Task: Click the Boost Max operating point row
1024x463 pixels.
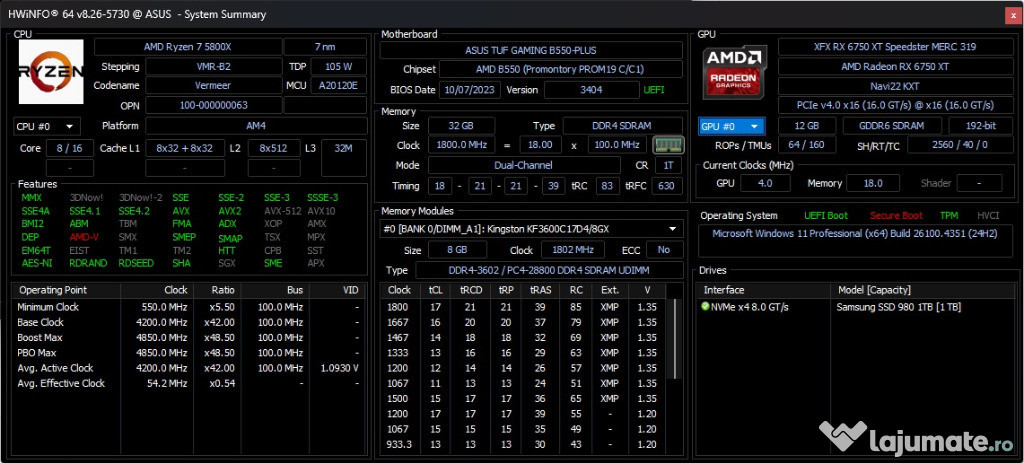Action: (188, 338)
